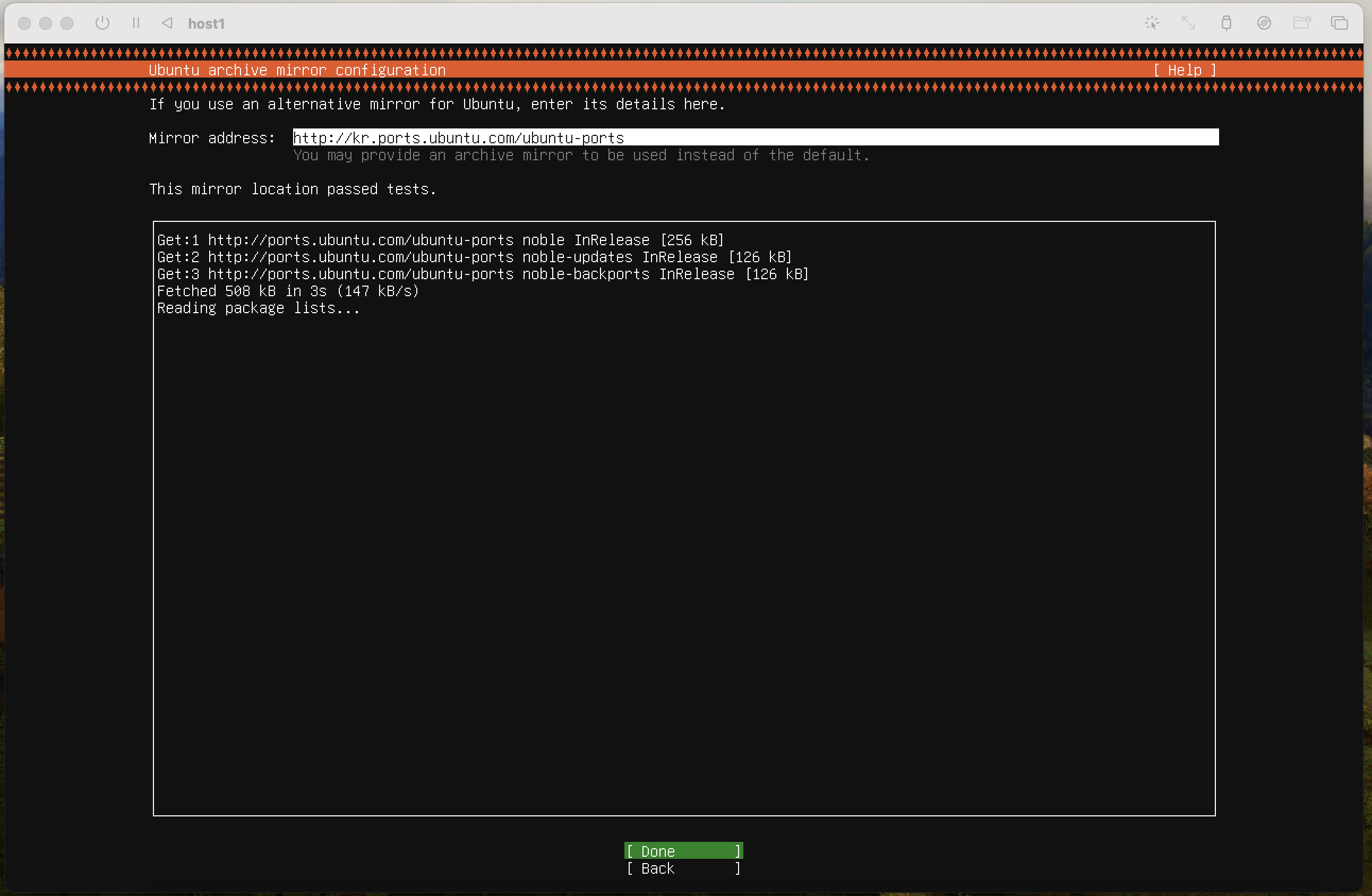The width and height of the screenshot is (1372, 896).
Task: Open the CD/DVD drive image icon
Action: pyautogui.click(x=1264, y=23)
